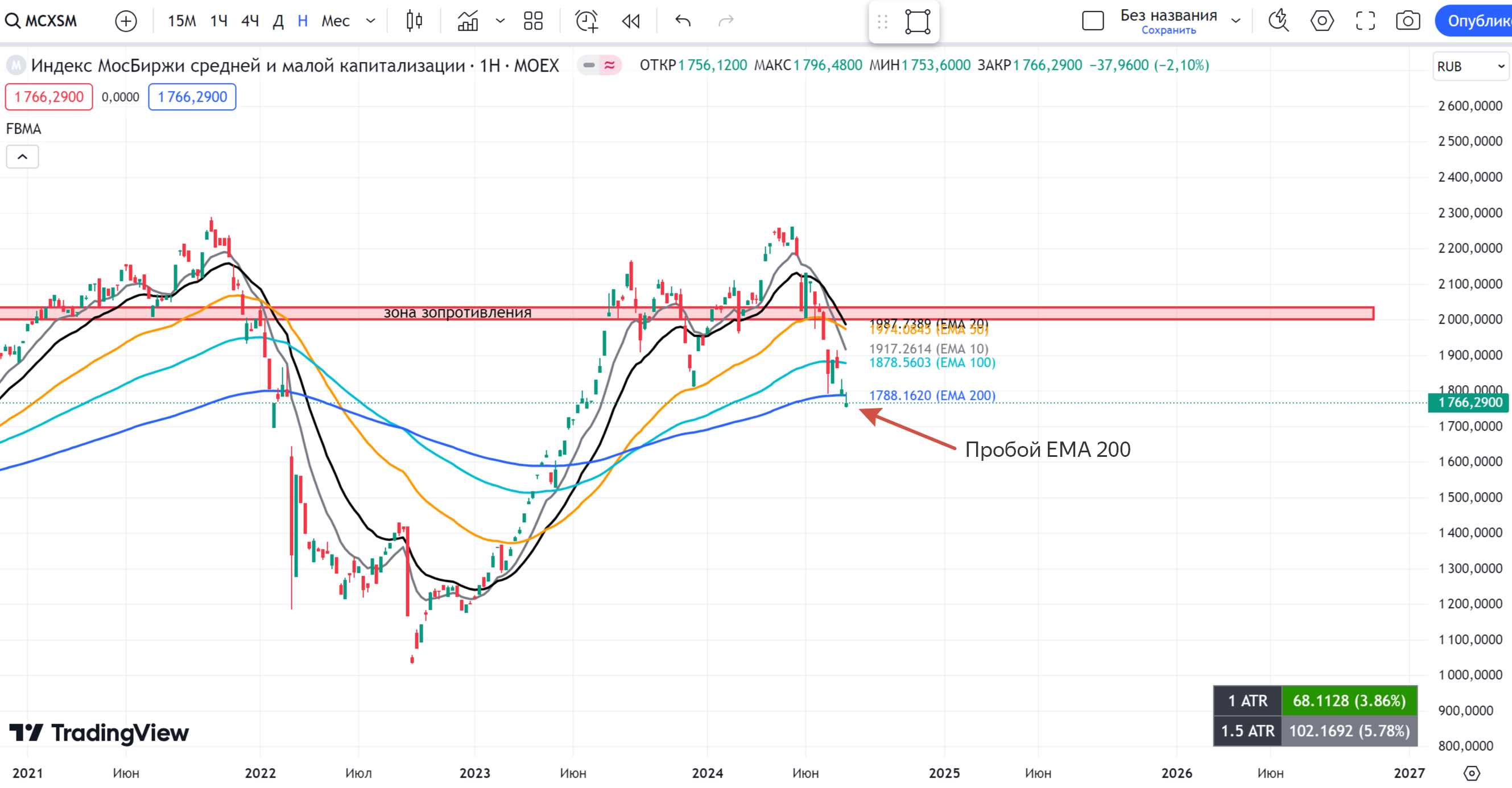Toggle the approximately-equal indicator near the symbol title
Viewport: 1512px width, 788px height.
pyautogui.click(x=610, y=65)
